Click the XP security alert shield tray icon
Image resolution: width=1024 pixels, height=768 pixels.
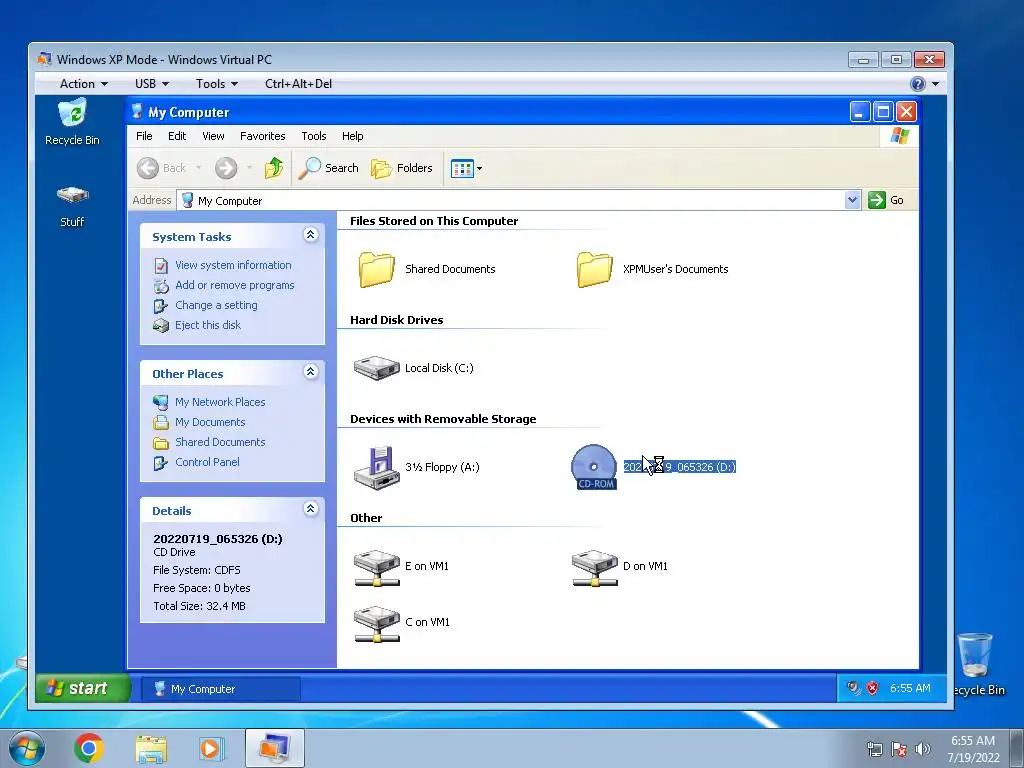coord(872,688)
